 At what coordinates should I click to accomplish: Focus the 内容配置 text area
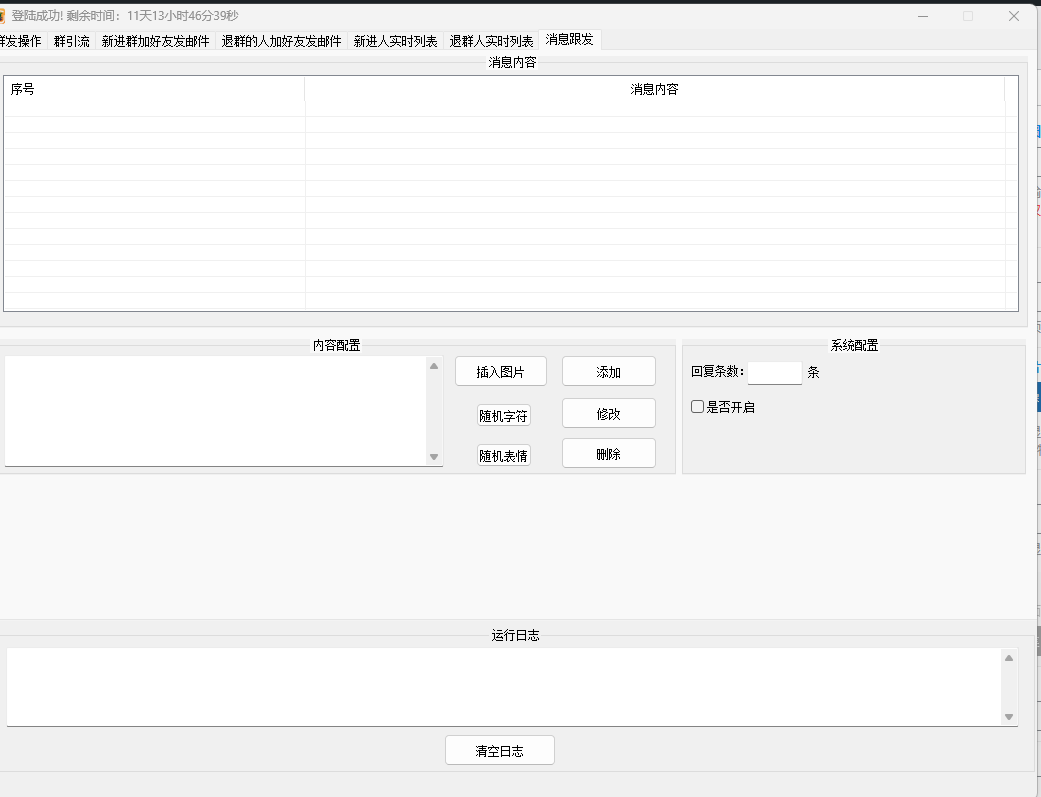pos(215,411)
